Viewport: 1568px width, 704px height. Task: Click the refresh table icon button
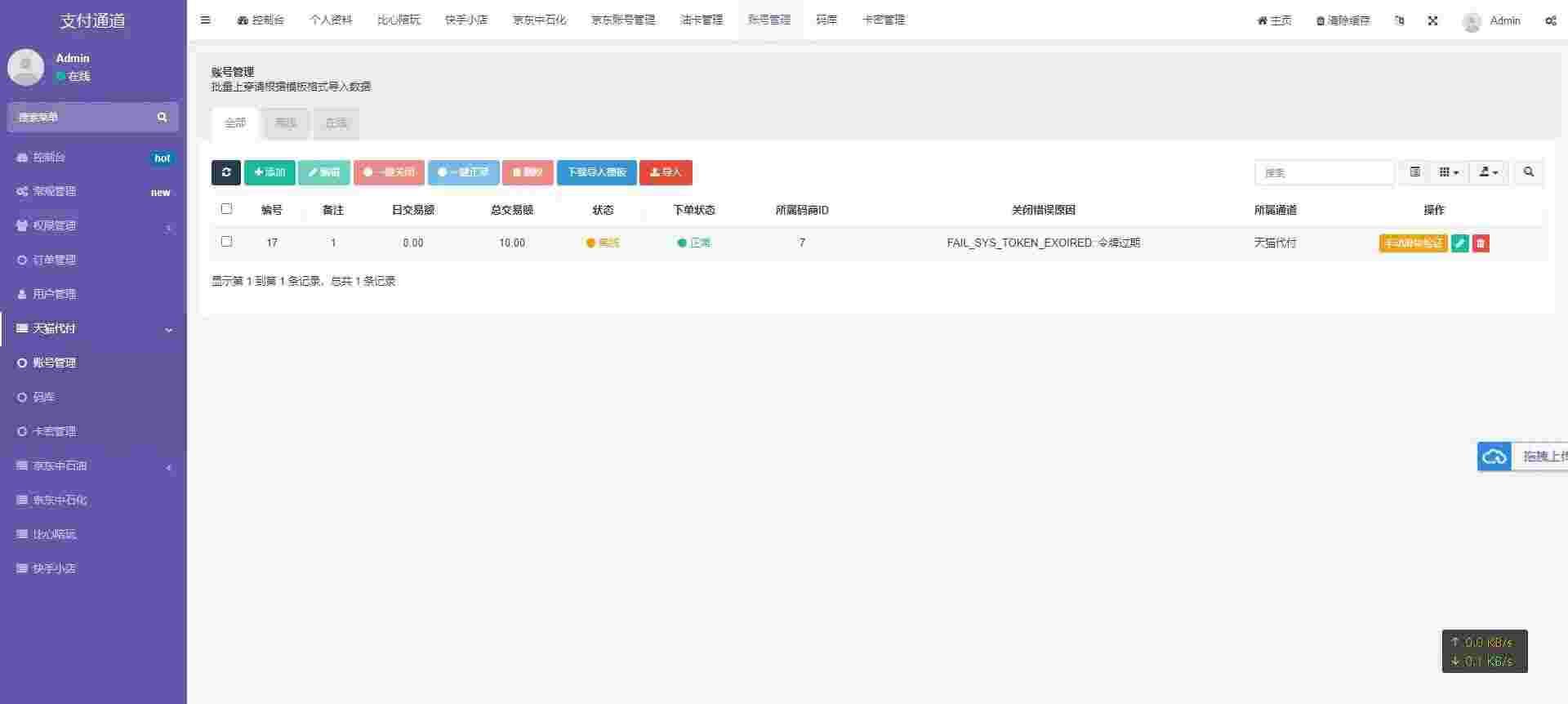tap(225, 172)
